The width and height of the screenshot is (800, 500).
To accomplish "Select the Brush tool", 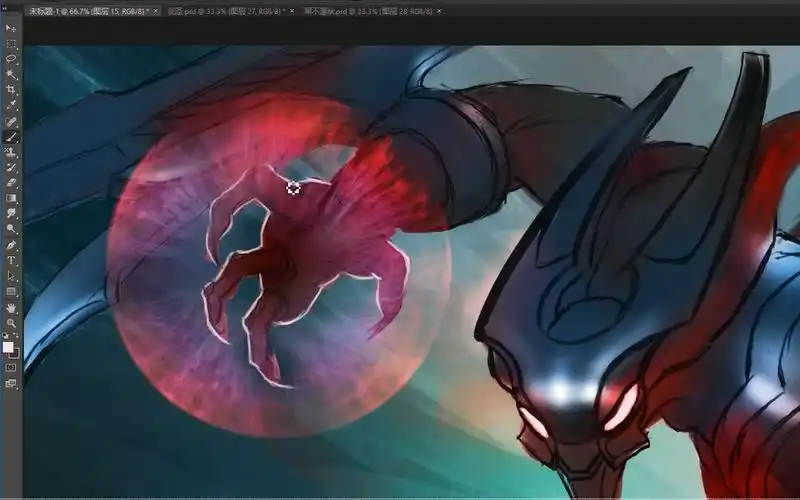I will (x=11, y=136).
